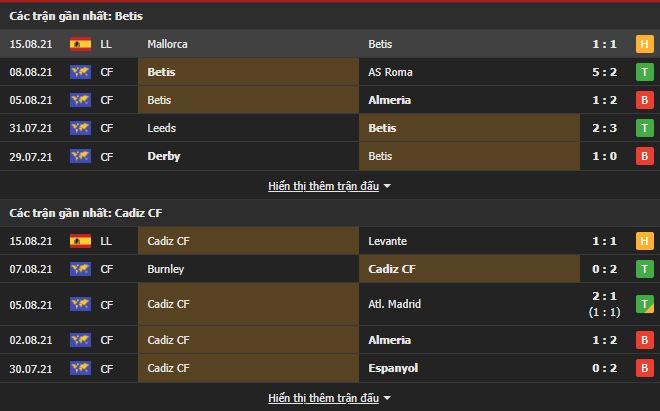This screenshot has height=411, width=660.
Task: Select the Almeria team in Betis section
Action: (x=390, y=100)
